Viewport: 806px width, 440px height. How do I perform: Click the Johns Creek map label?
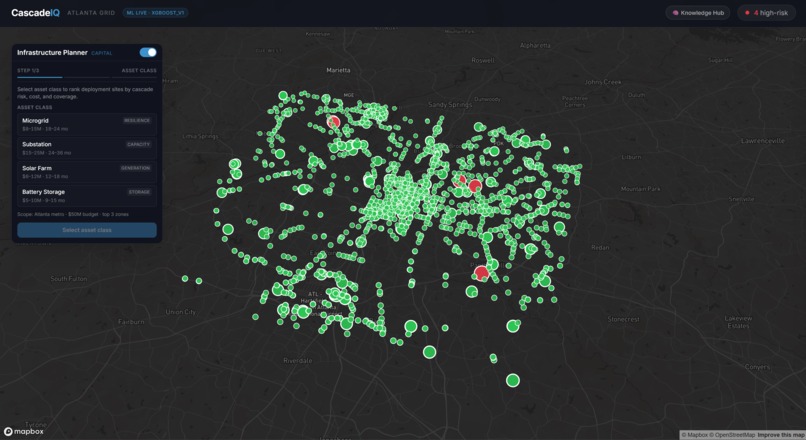coord(603,82)
